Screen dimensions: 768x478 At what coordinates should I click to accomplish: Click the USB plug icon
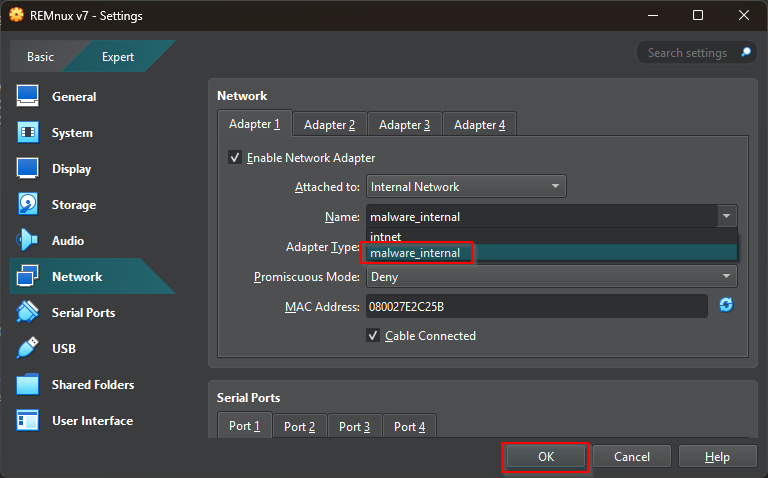(x=27, y=348)
